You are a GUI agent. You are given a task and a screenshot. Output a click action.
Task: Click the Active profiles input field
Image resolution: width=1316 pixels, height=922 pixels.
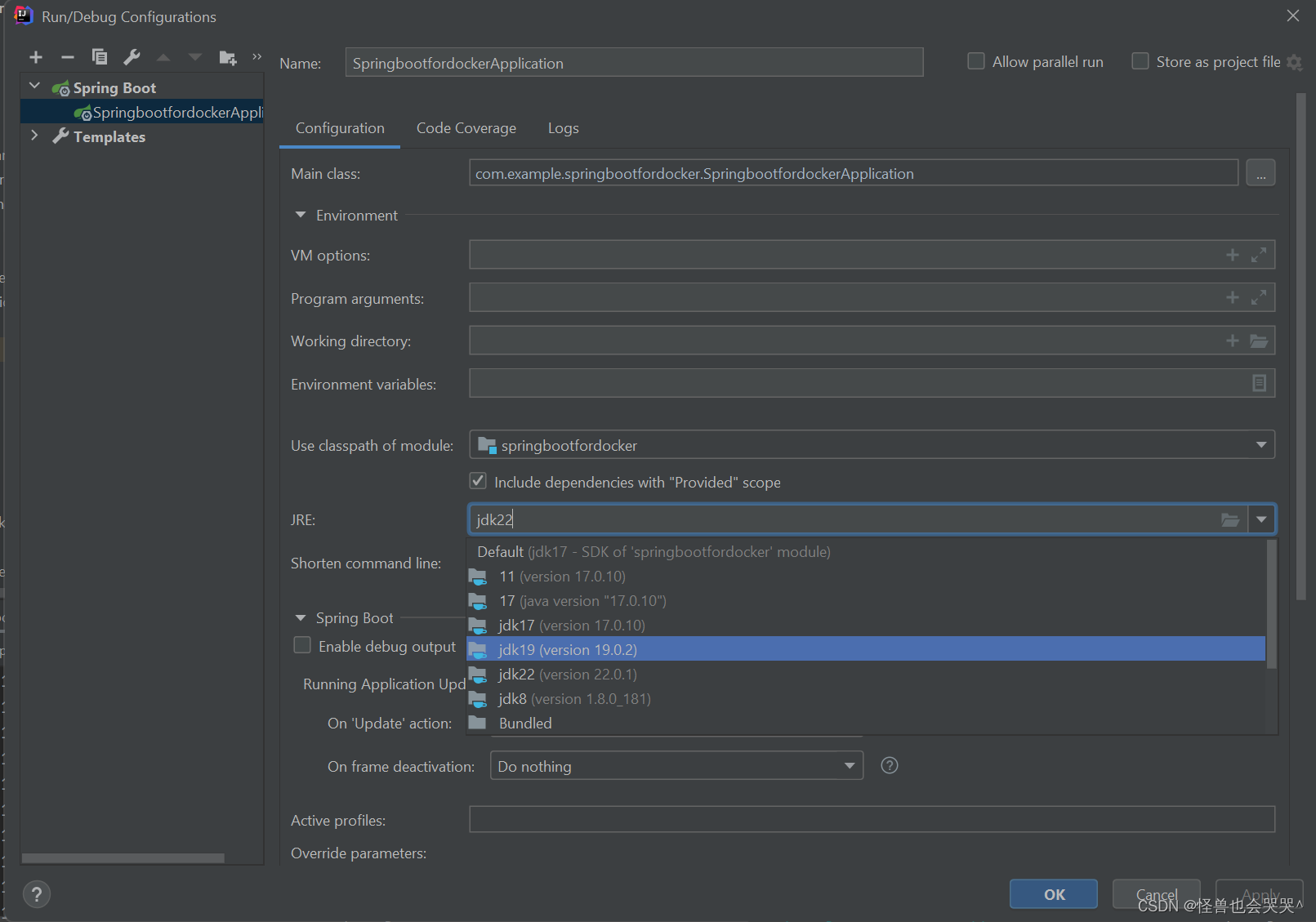pos(872,819)
